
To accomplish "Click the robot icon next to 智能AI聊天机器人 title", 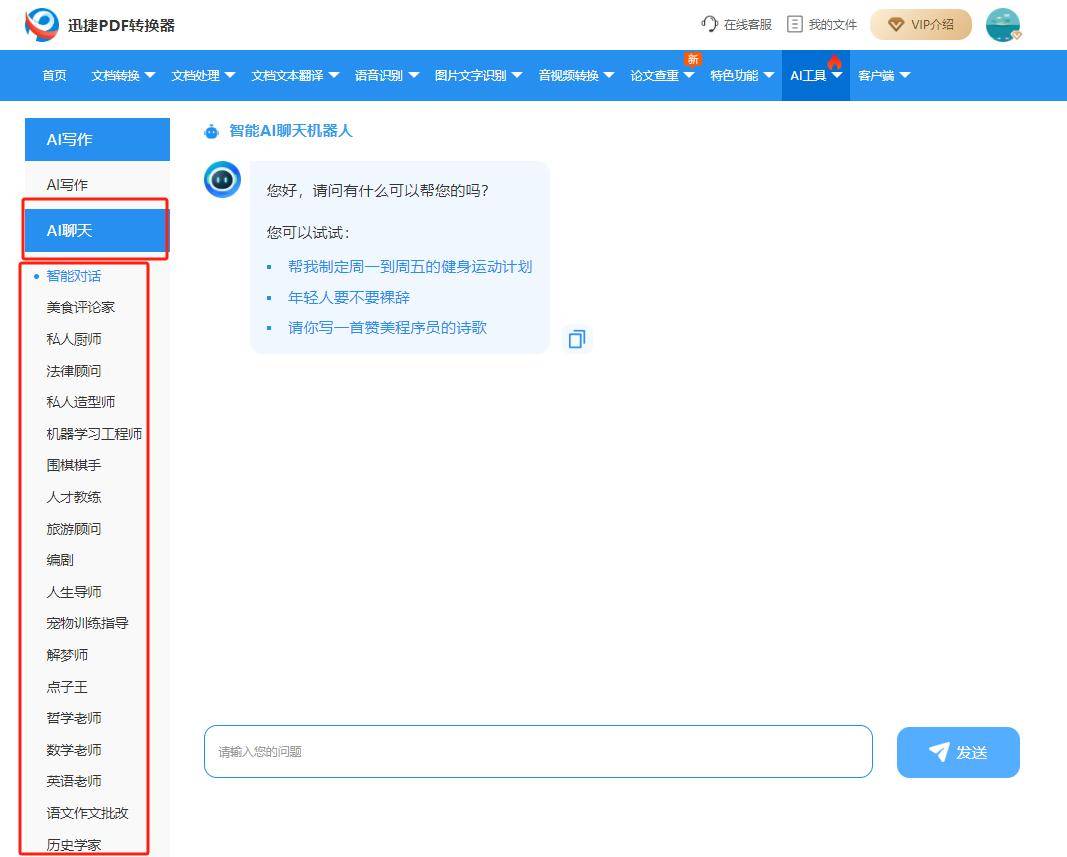I will tap(211, 131).
